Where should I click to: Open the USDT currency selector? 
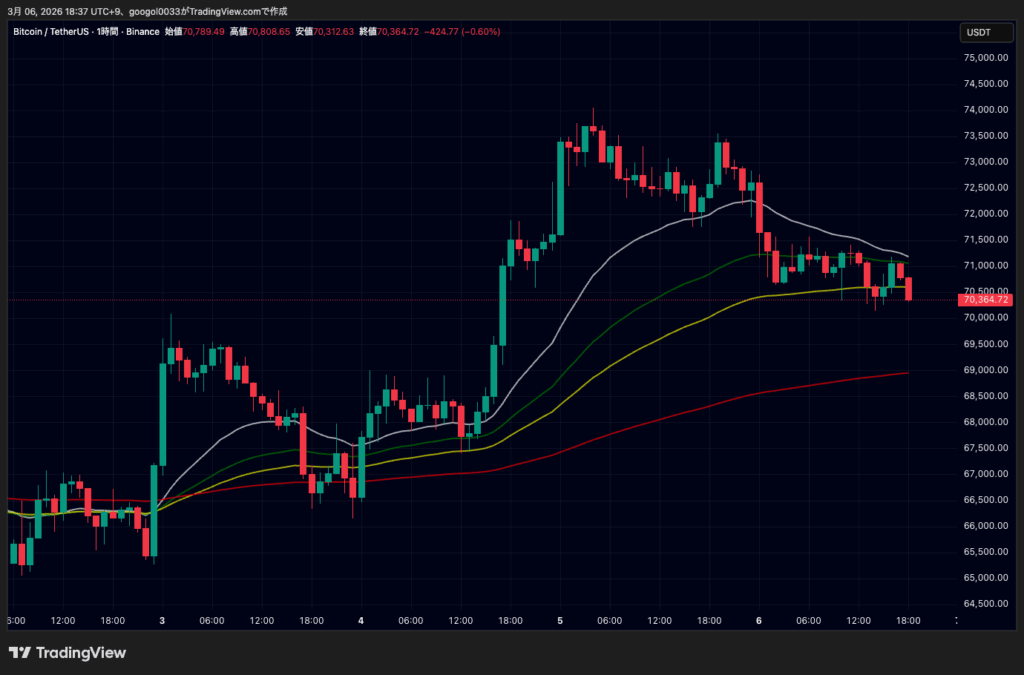(x=977, y=32)
